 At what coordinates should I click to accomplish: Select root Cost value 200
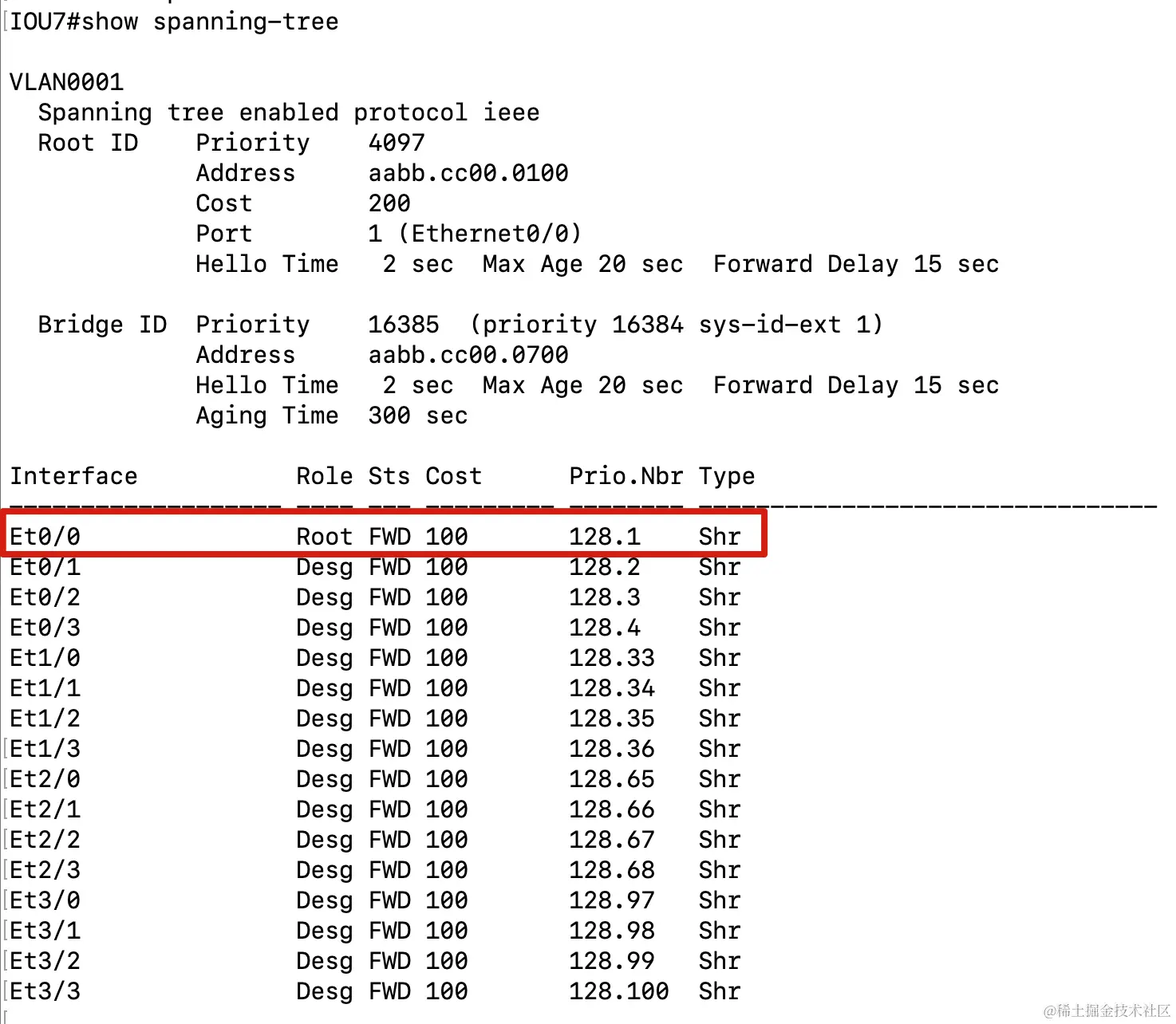[x=389, y=203]
